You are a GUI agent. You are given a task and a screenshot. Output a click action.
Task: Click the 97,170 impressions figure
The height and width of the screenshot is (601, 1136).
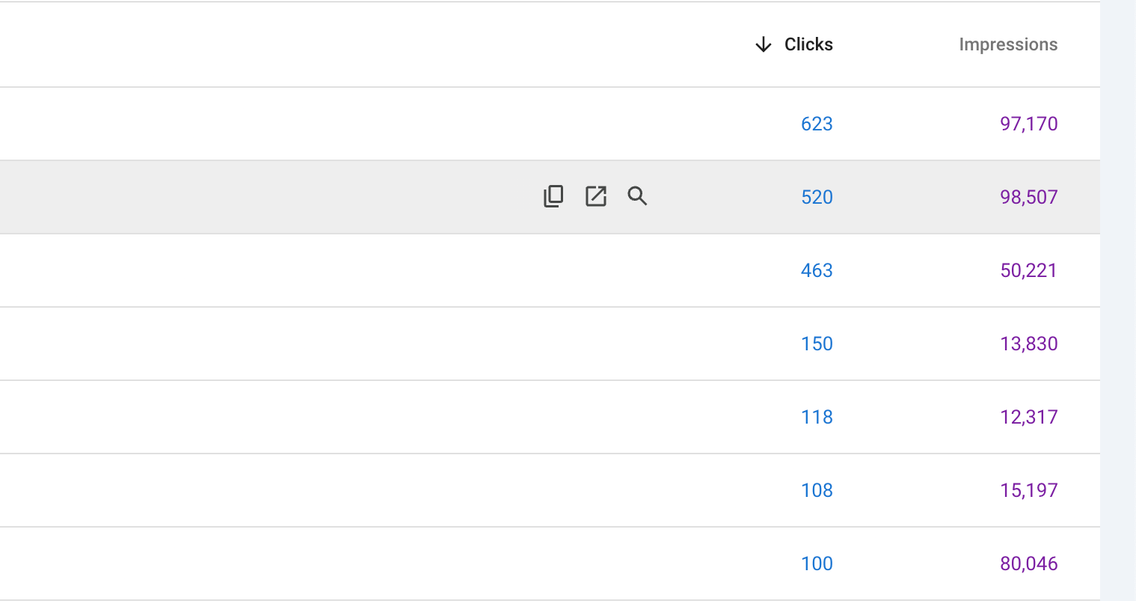point(1029,123)
